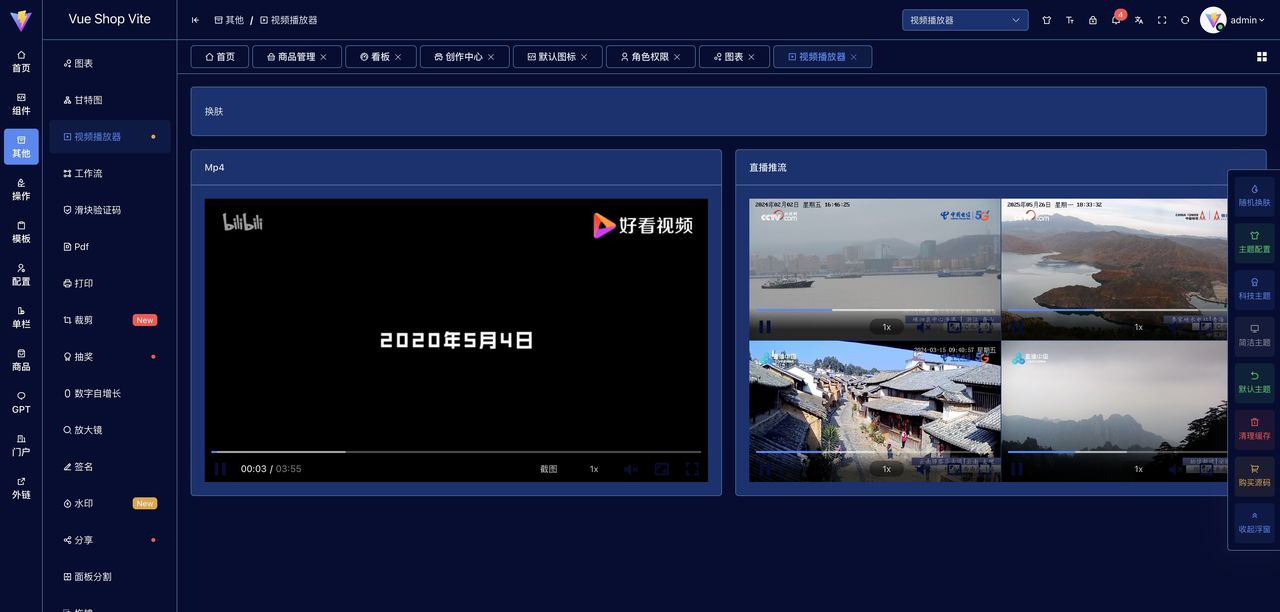Toggle fullscreen mode in the top bar

pyautogui.click(x=1162, y=20)
